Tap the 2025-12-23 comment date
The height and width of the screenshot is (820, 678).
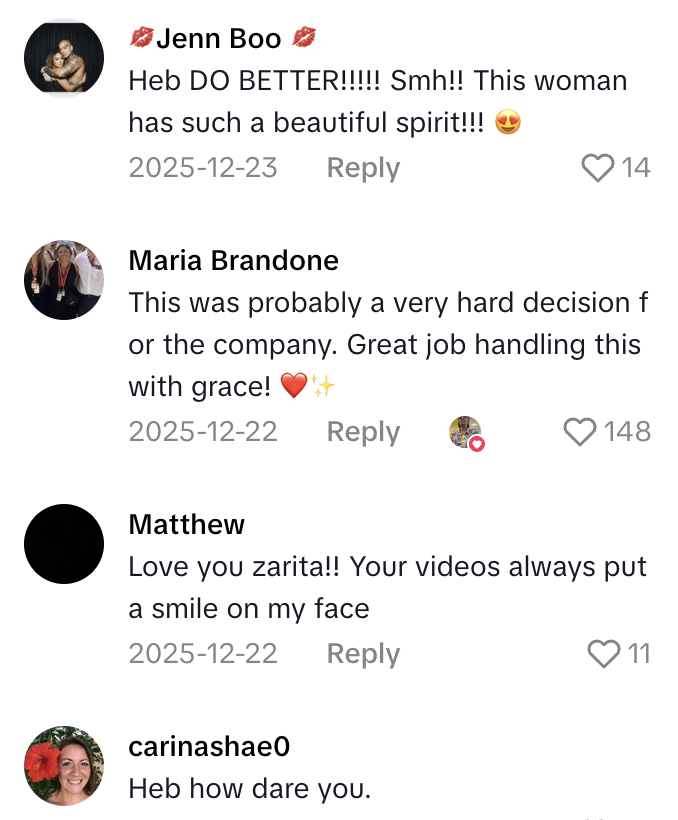pos(203,168)
